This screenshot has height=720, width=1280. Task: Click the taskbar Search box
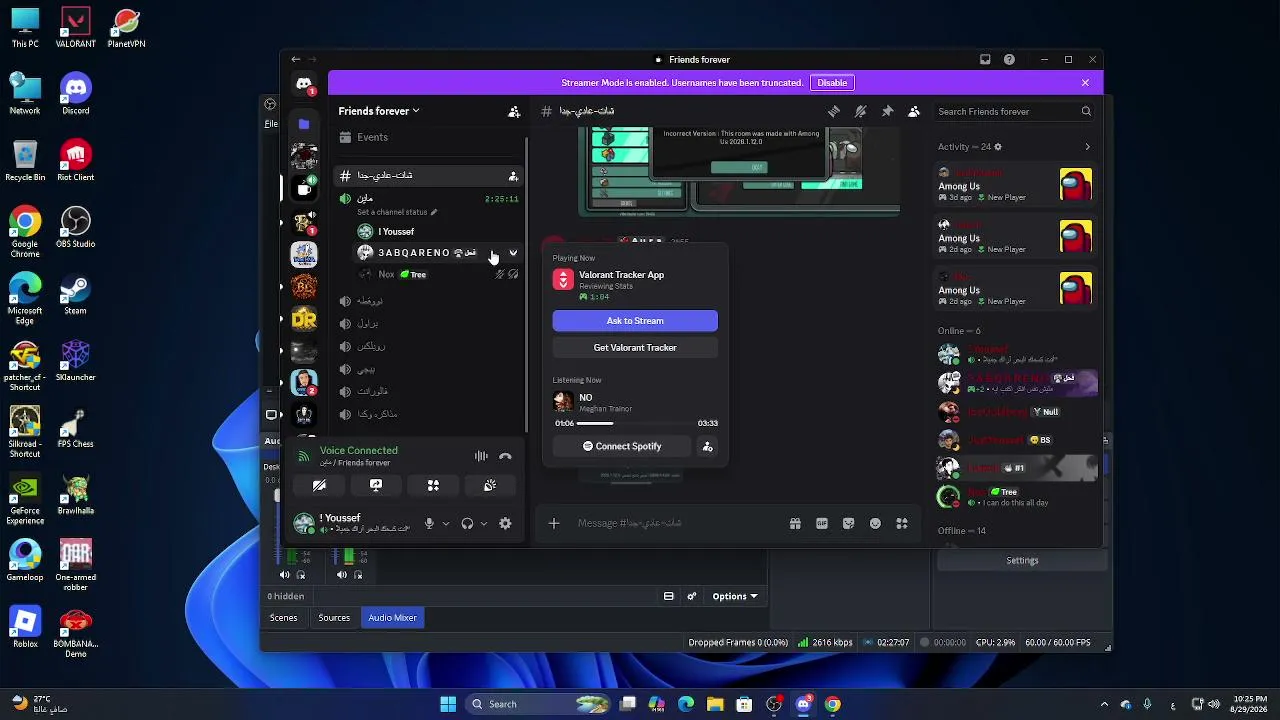point(540,704)
